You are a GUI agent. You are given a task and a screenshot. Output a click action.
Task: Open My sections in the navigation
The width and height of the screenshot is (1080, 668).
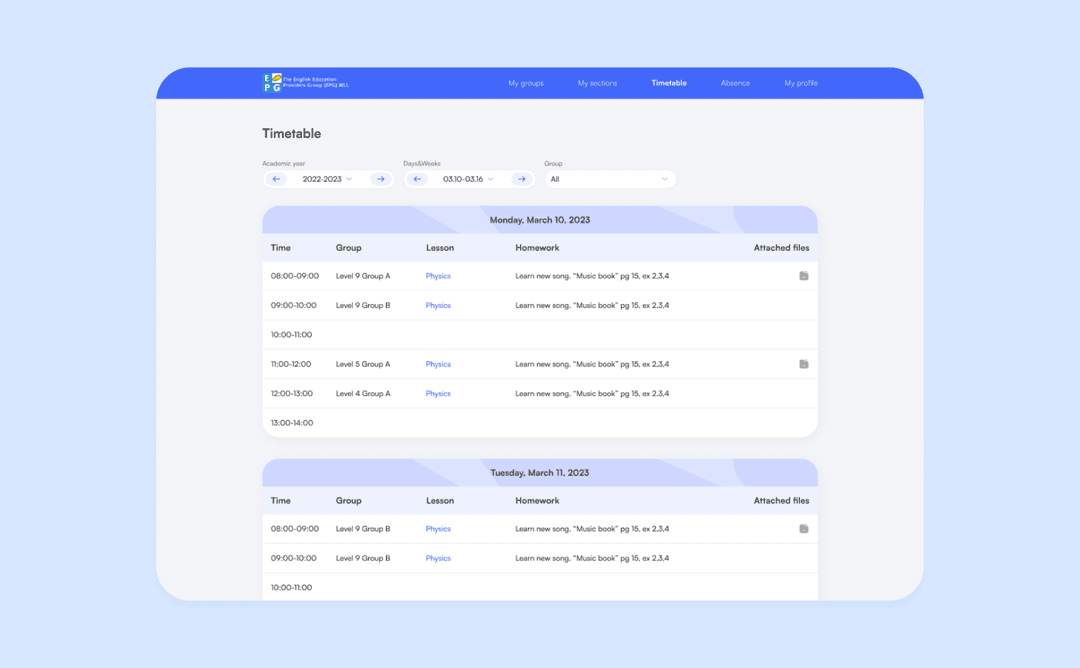[x=597, y=83]
